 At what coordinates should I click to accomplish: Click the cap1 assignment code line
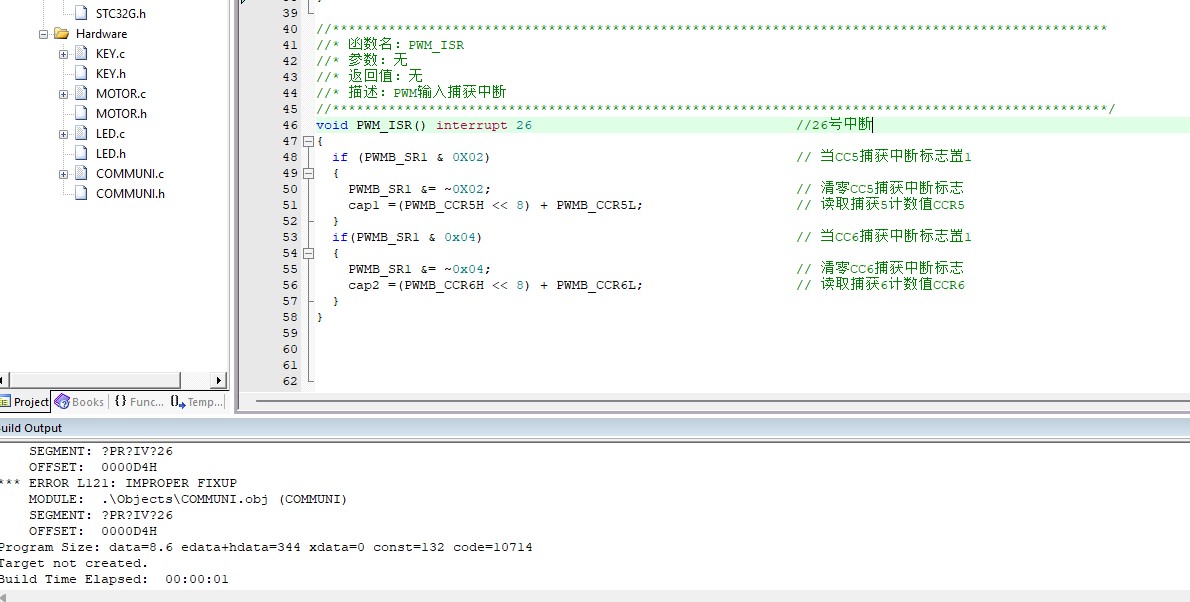coord(496,205)
